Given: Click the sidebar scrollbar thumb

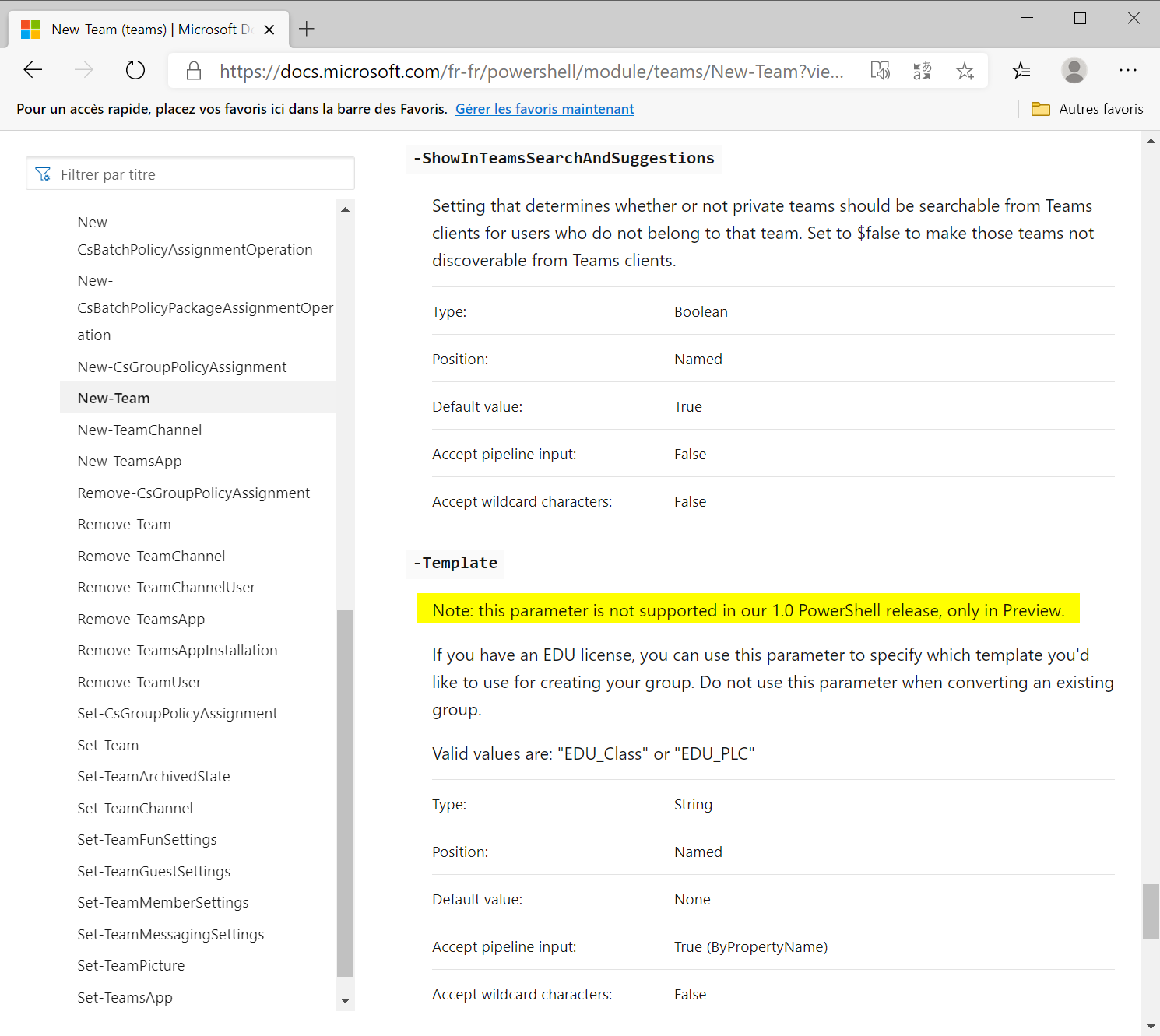Looking at the screenshot, I should [346, 792].
